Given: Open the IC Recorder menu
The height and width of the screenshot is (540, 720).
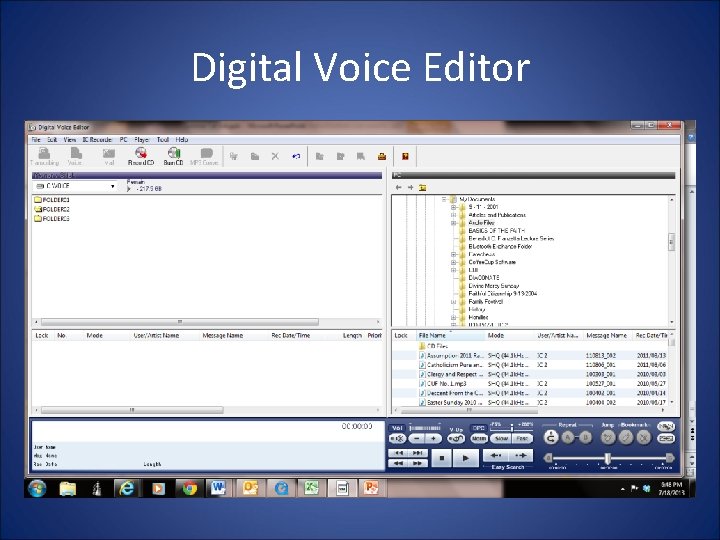Looking at the screenshot, I should click(97, 140).
